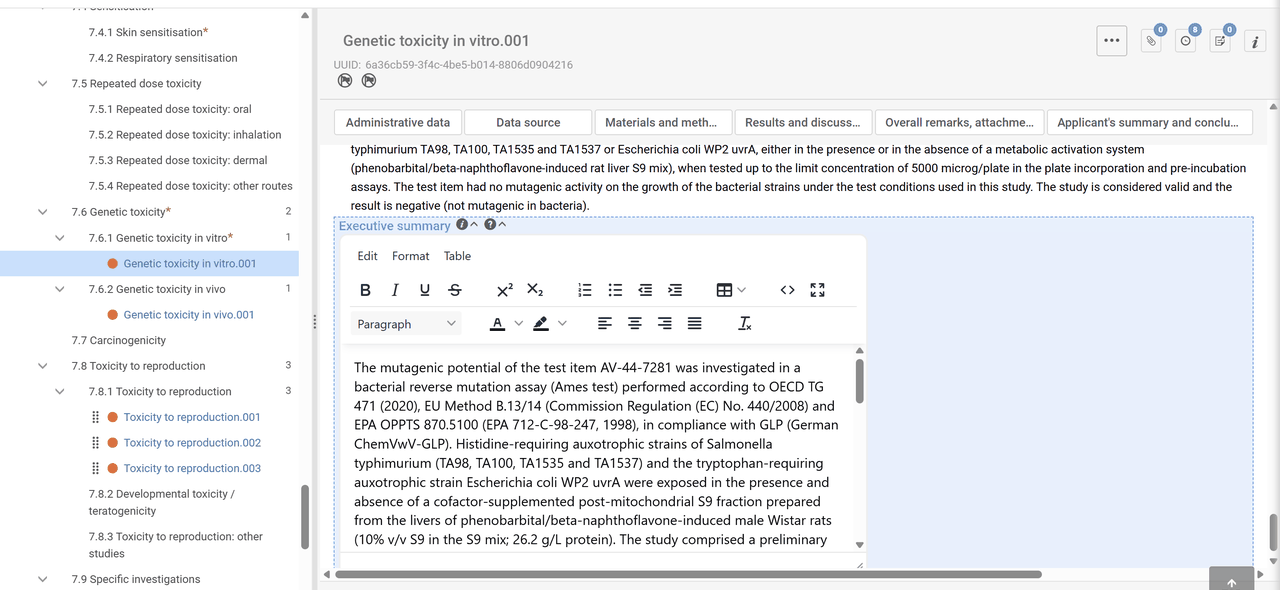This screenshot has width=1280, height=590.
Task: Open Toxicity to reproduction.001 record
Action: pyautogui.click(x=192, y=417)
